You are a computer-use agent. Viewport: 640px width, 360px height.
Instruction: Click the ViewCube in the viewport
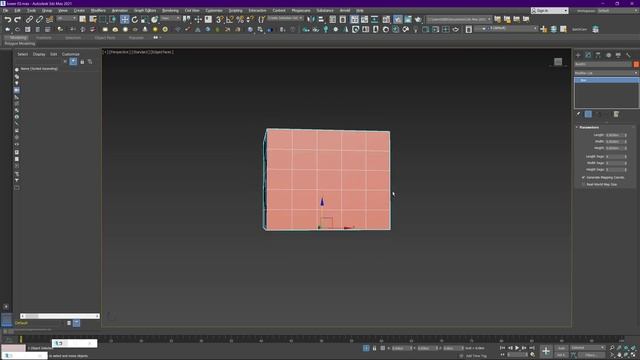(x=558, y=62)
